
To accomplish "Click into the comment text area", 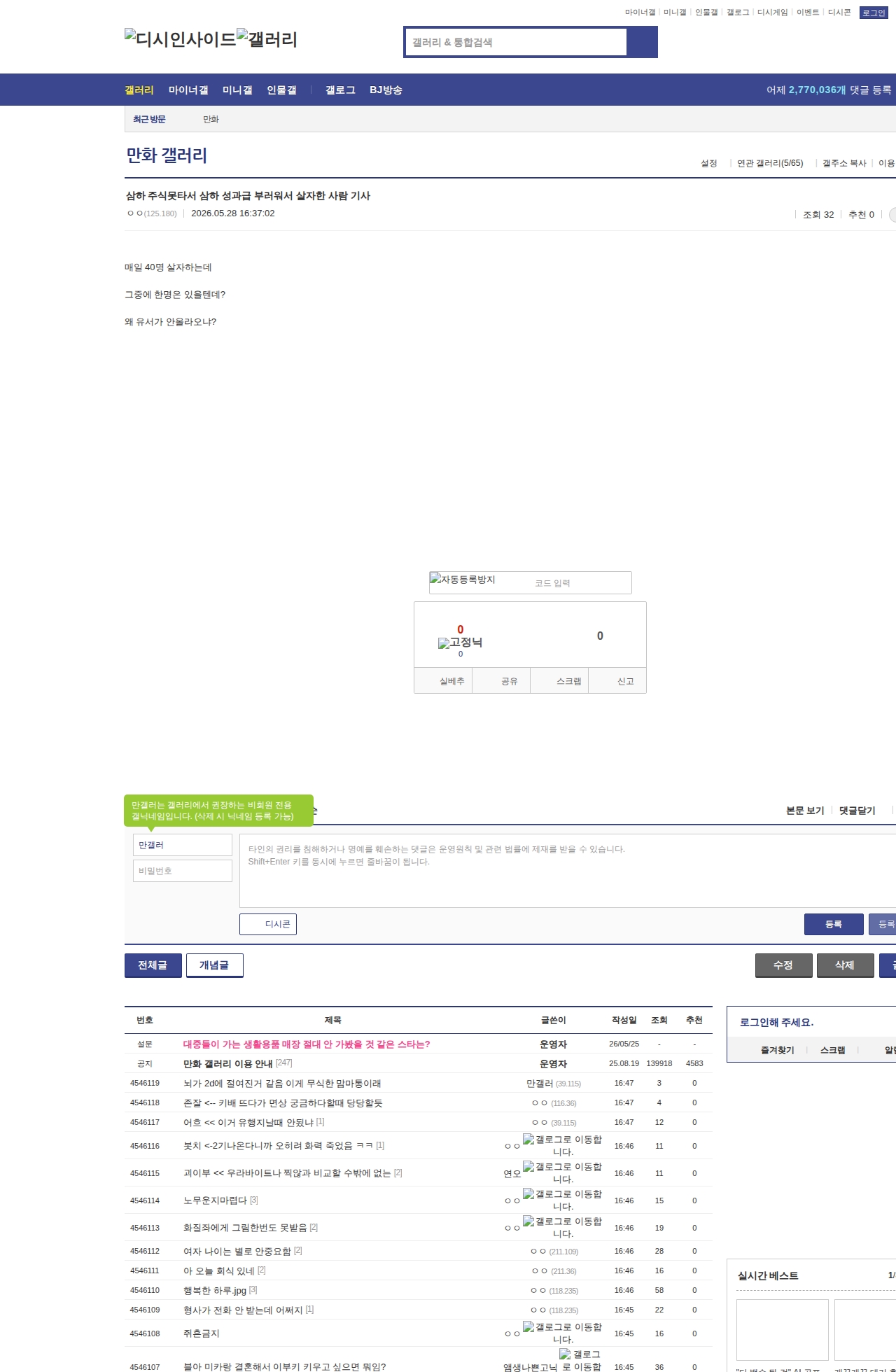I will tap(568, 871).
